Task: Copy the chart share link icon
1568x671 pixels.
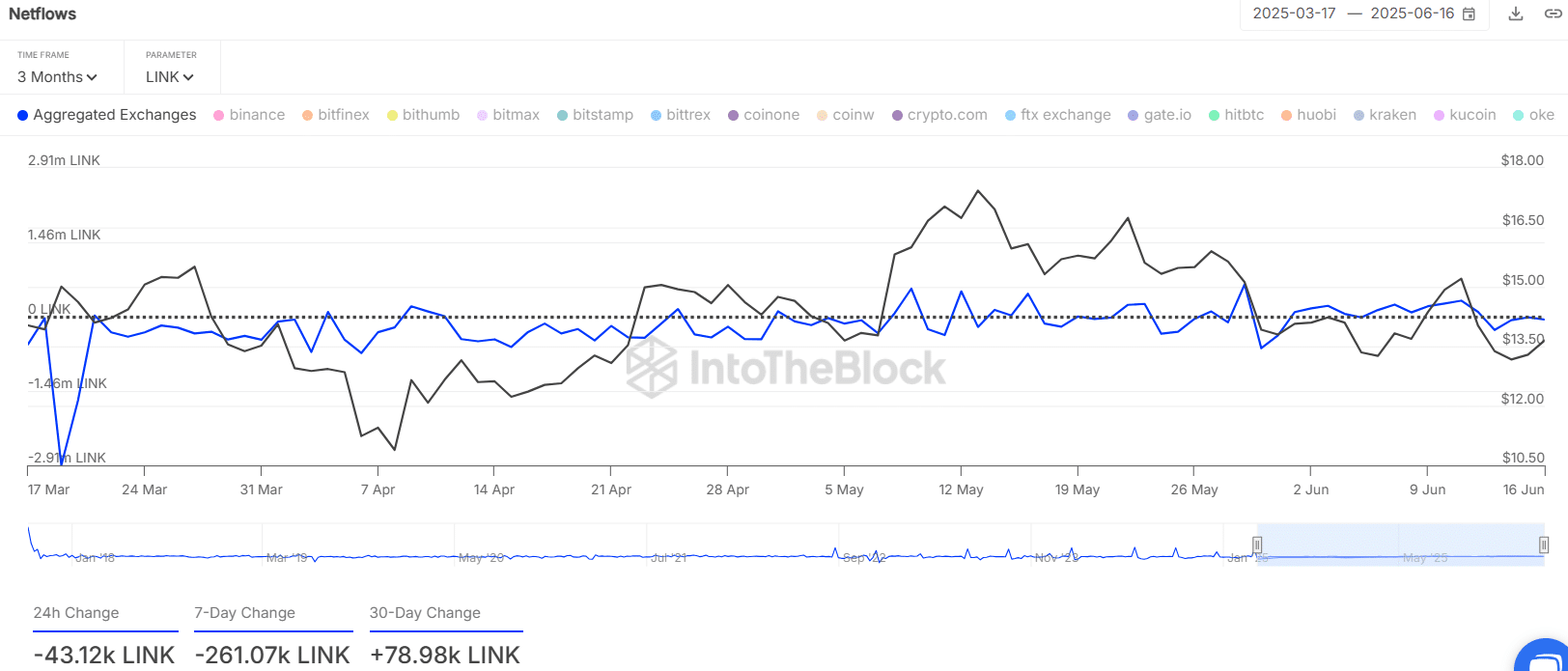Action: 1553,14
